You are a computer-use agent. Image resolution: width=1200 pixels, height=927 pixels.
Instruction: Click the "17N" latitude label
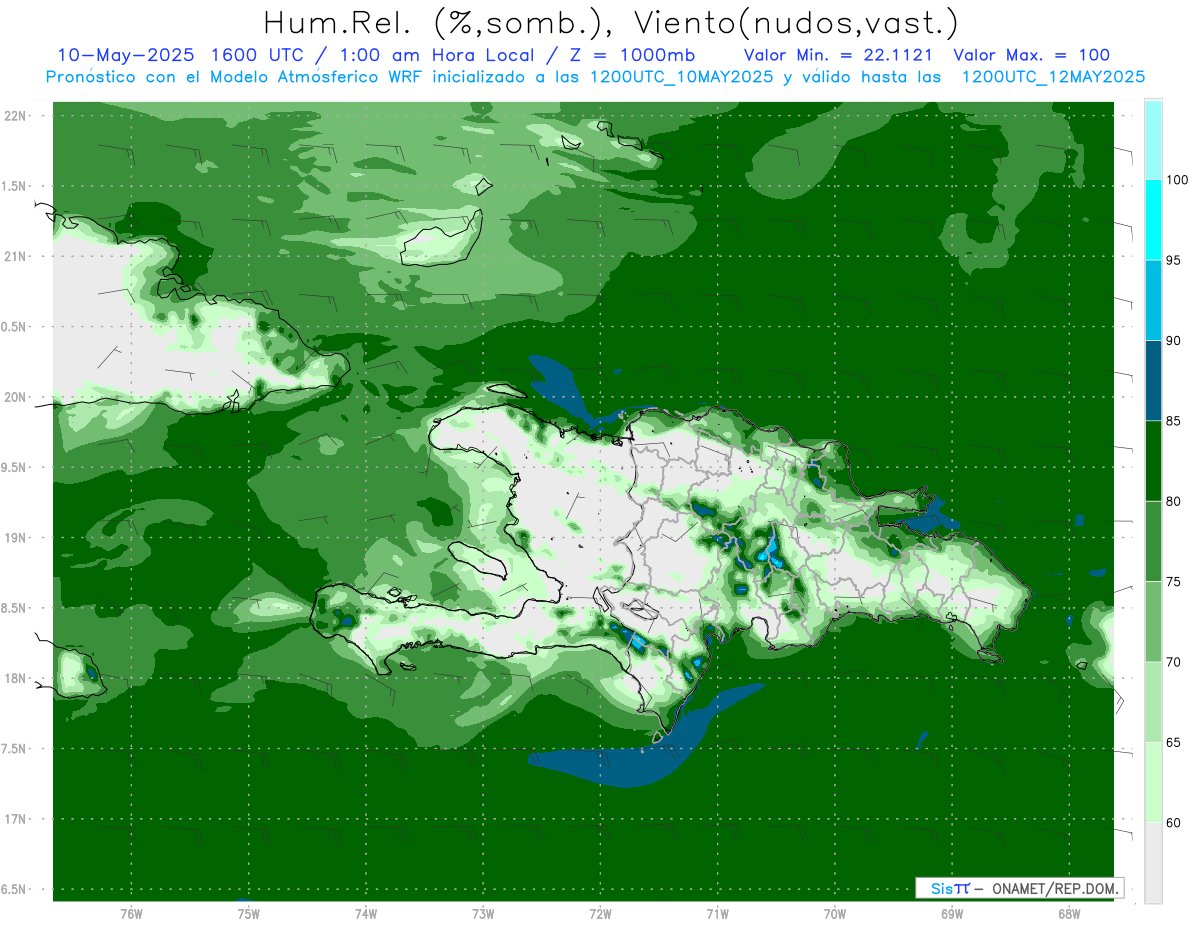[x=15, y=819]
